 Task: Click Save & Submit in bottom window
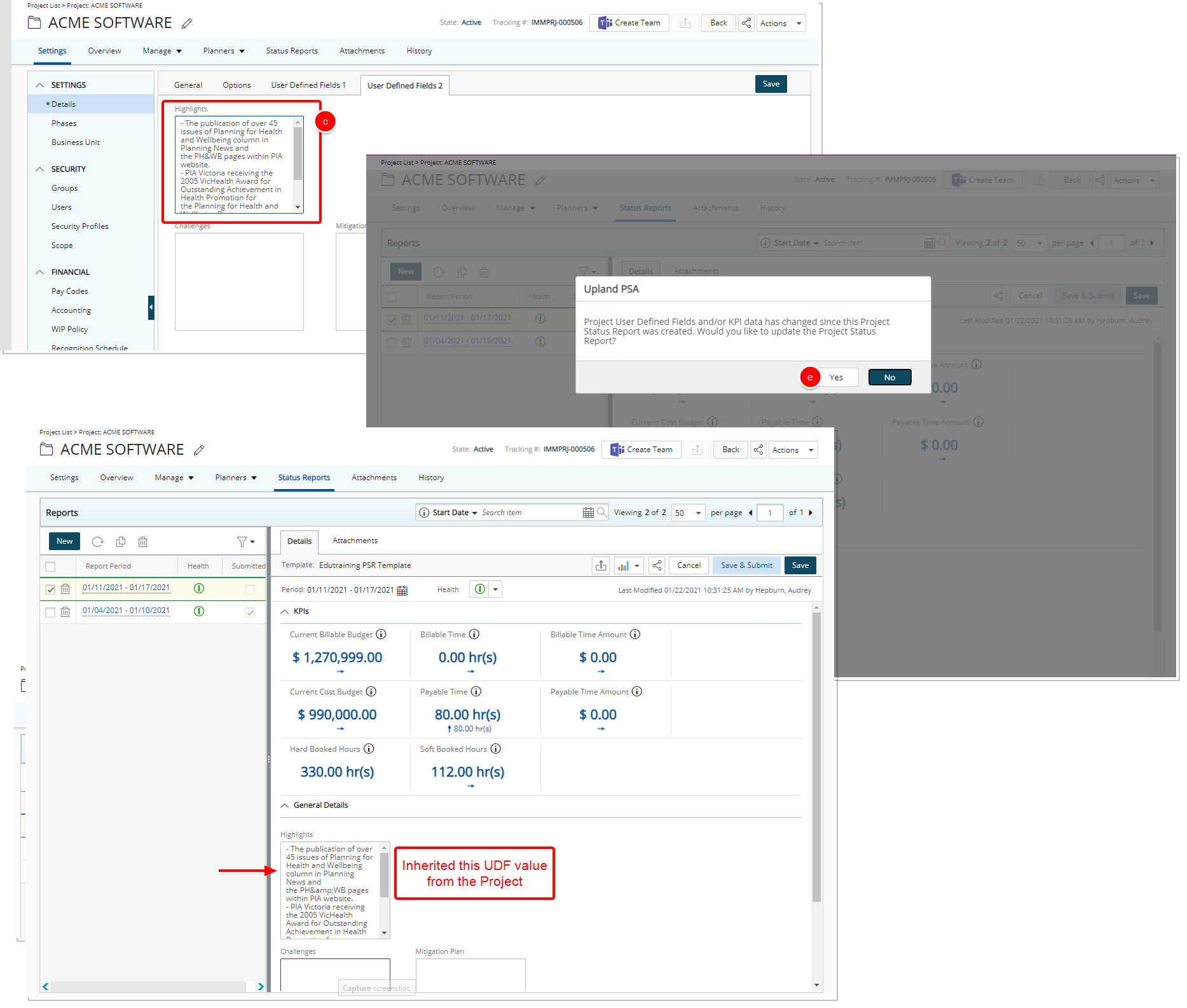746,565
